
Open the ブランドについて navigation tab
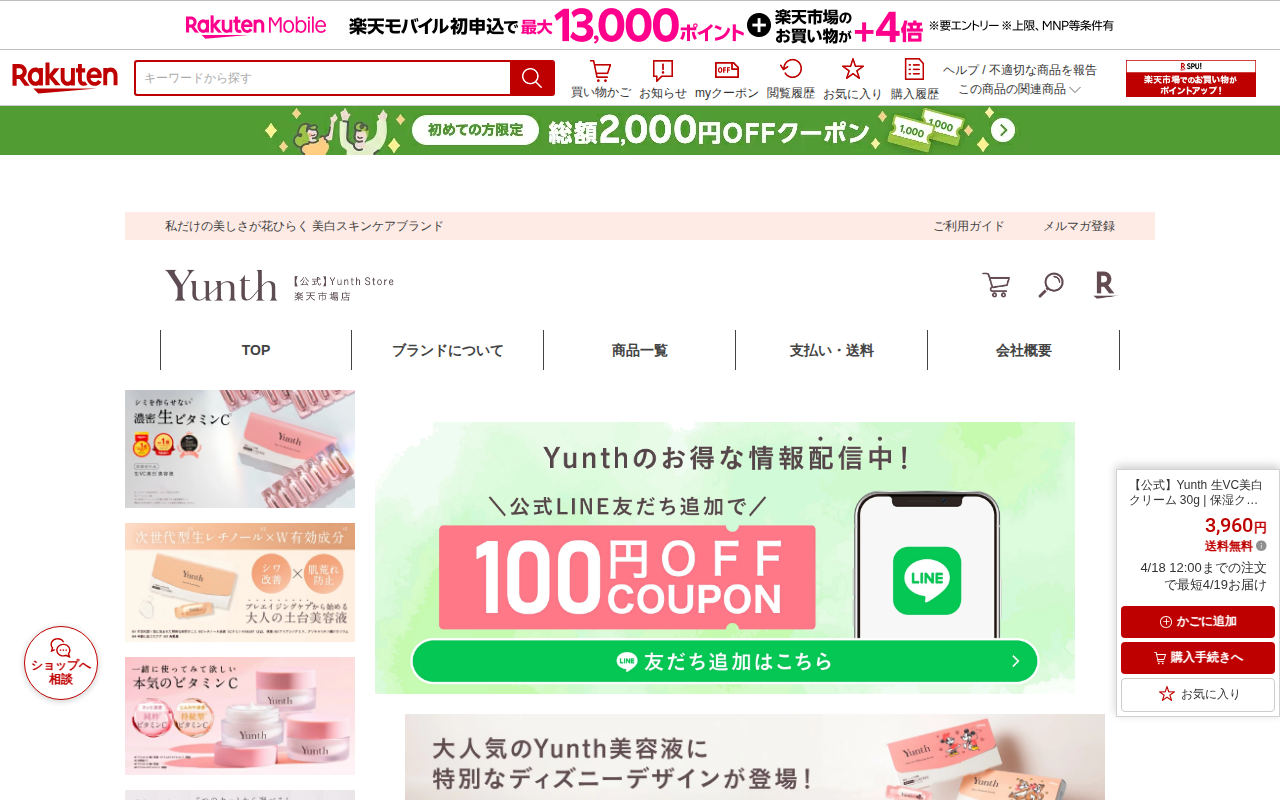point(448,350)
